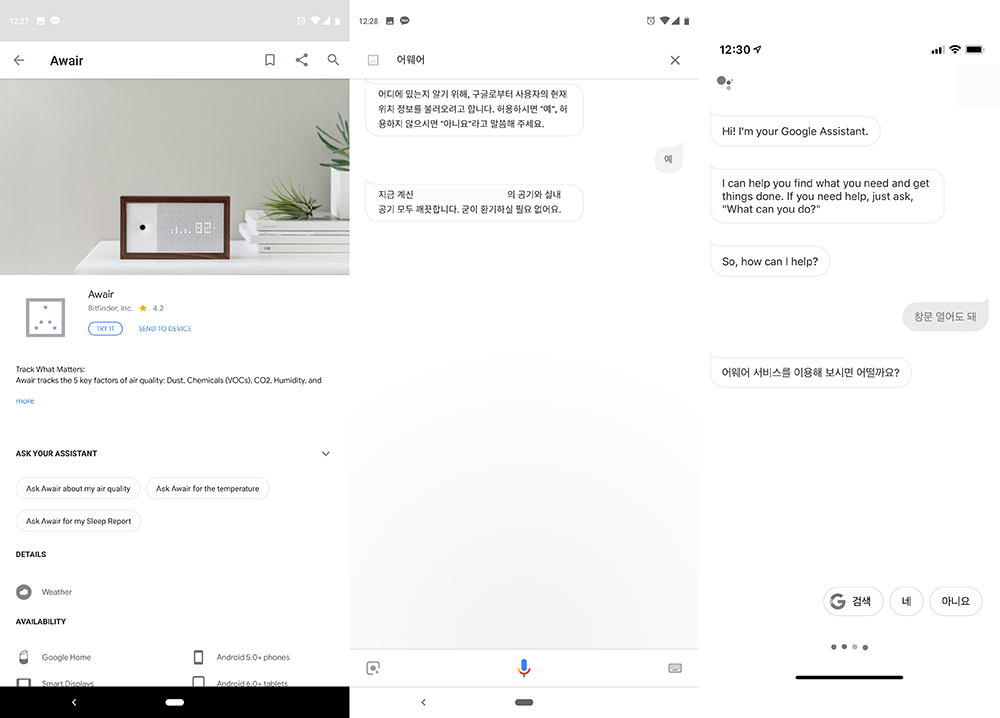Tap alarm status icon in the 12:28 status bar
Screen dimensions: 1000x718
pyautogui.click(x=651, y=21)
